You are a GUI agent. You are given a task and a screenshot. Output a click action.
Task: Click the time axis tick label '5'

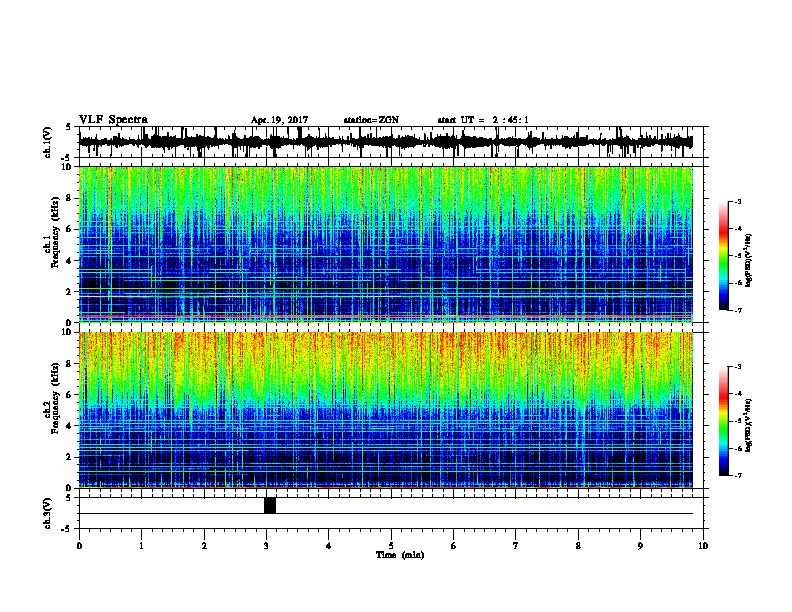(x=391, y=546)
